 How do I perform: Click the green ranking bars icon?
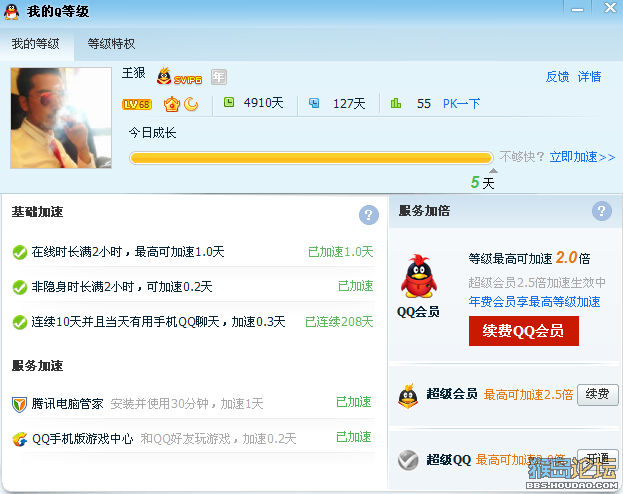(396, 103)
